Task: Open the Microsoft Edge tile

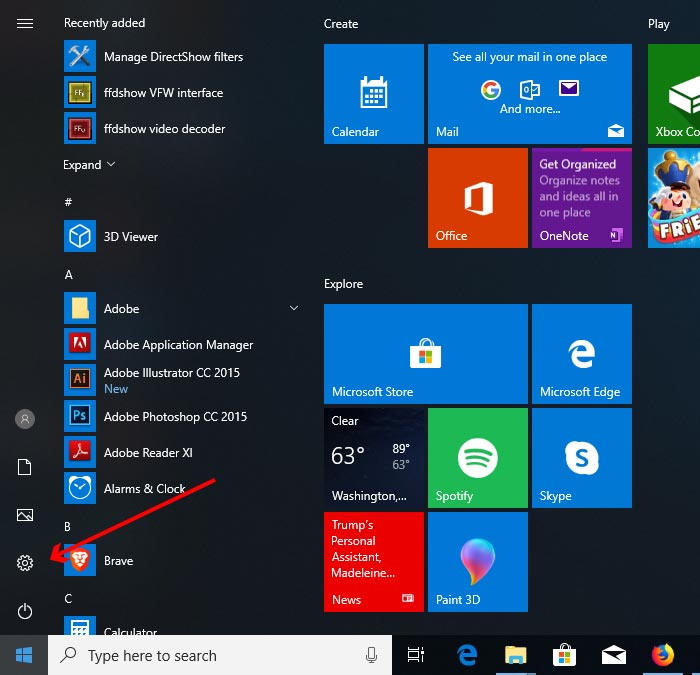Action: pos(582,354)
